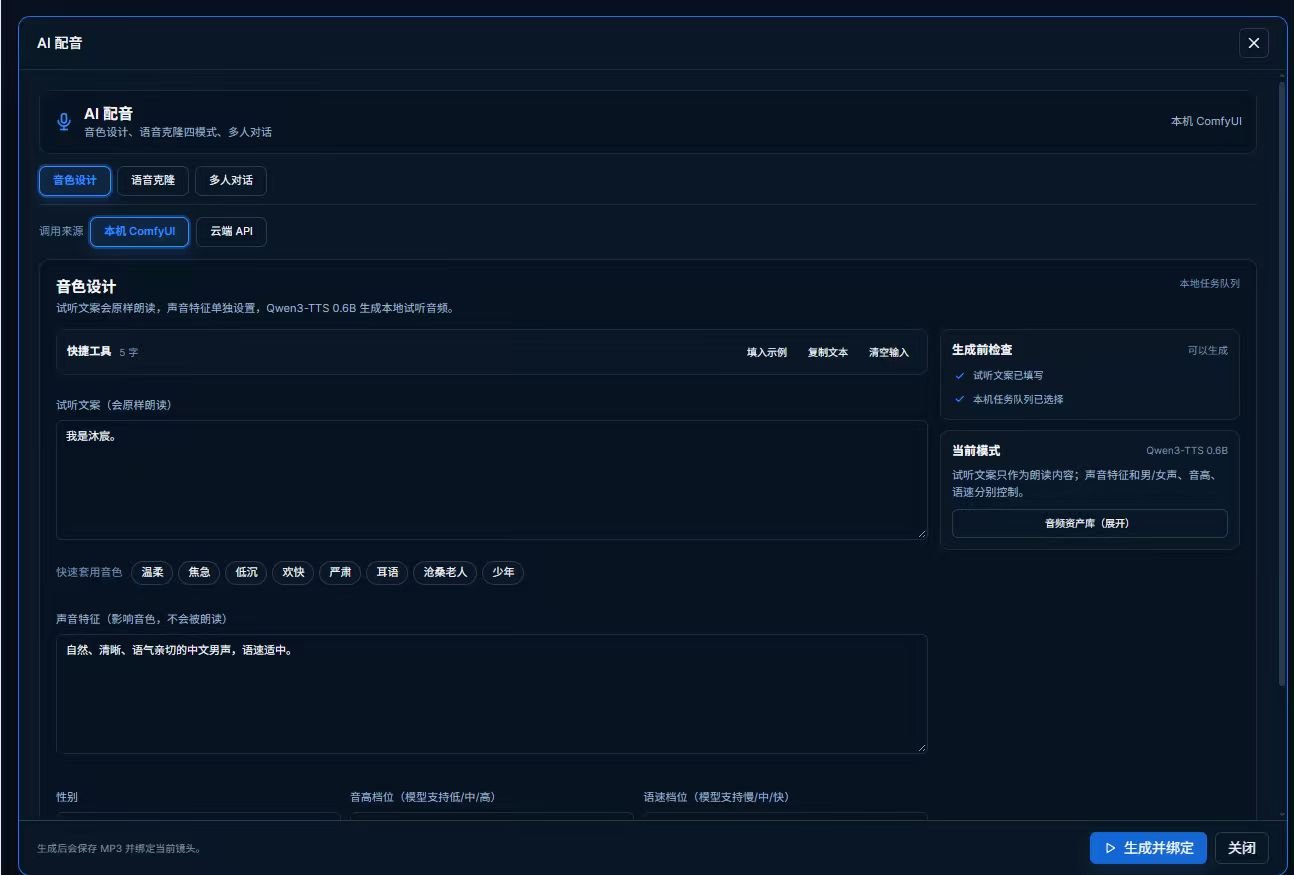Expand the 音频资产库 panel
1294x875 pixels.
point(1089,523)
